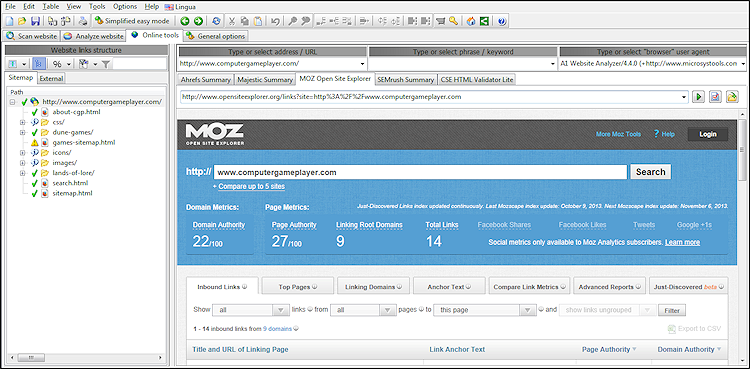The image size is (750, 369).
Task: Open the phrase / keyword dropdown
Action: click(552, 64)
